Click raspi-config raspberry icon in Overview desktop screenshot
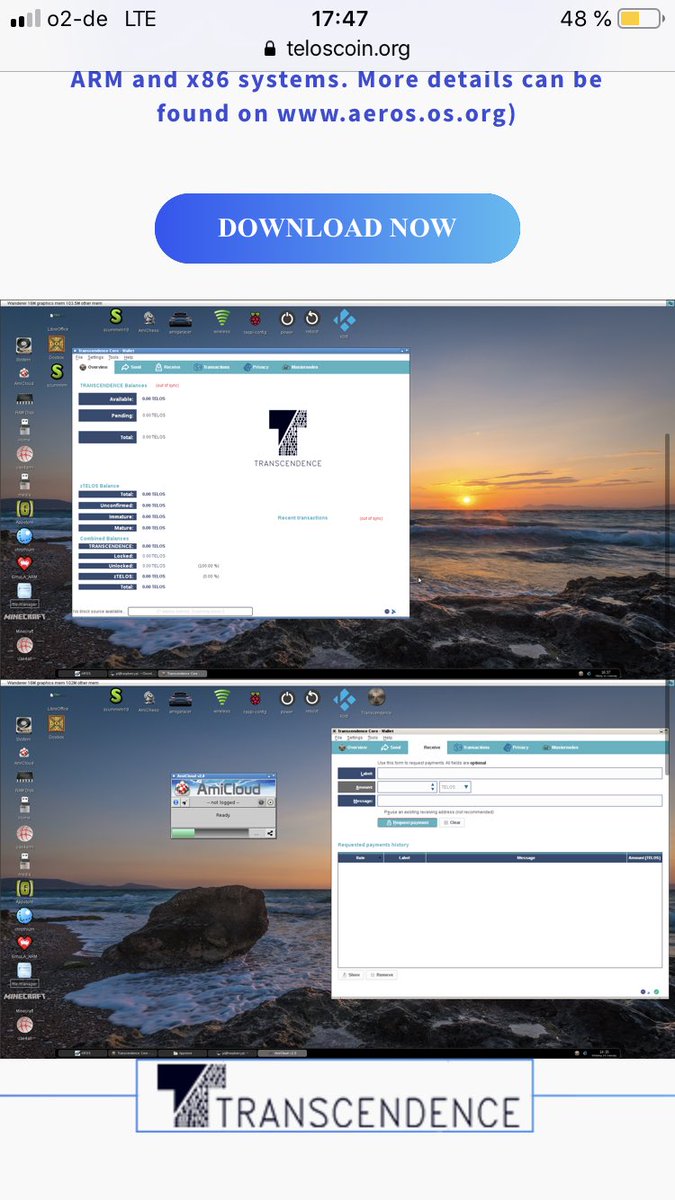 [254, 318]
